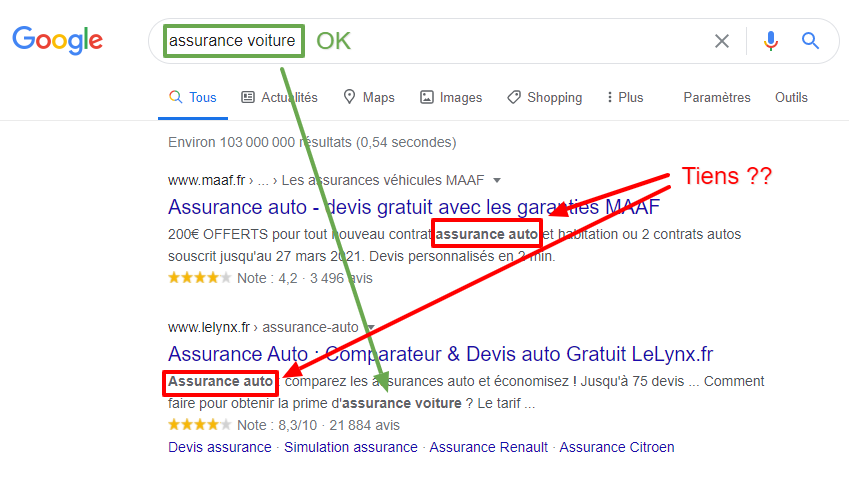Screen dimensions: 849x486
Task: Click the "Note : 8,3/10 · 21 884 avis" rating
Action: (x=318, y=425)
